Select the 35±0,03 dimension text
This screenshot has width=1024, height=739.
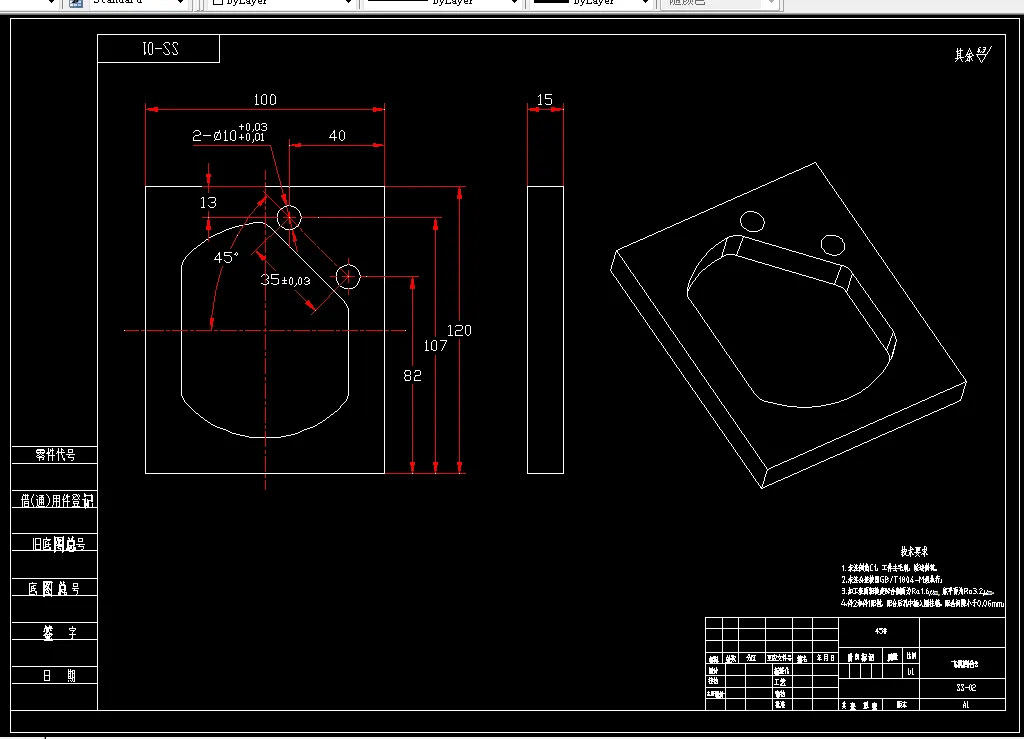tap(285, 280)
